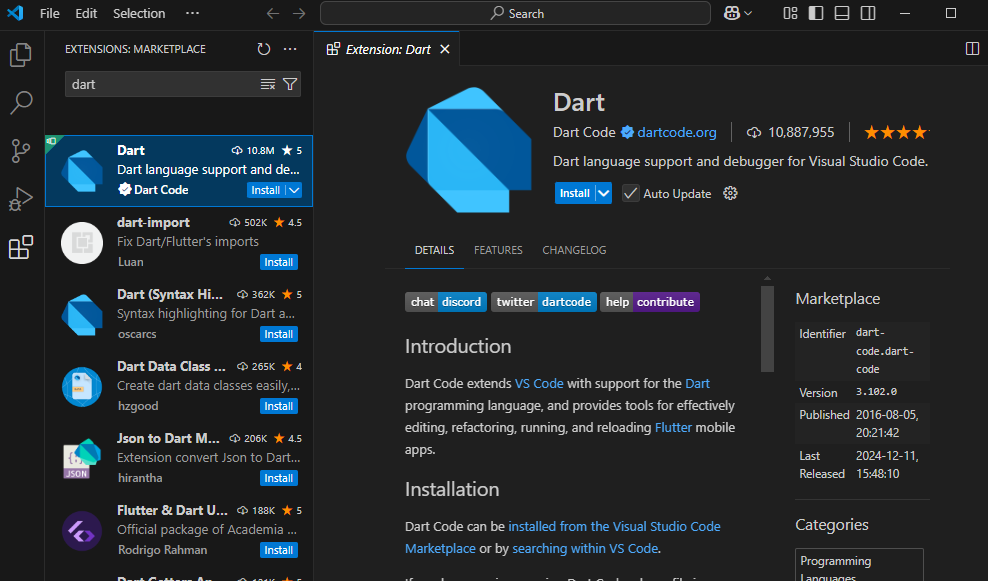
Task: Open 'searching within VS Code' link
Action: 585,549
